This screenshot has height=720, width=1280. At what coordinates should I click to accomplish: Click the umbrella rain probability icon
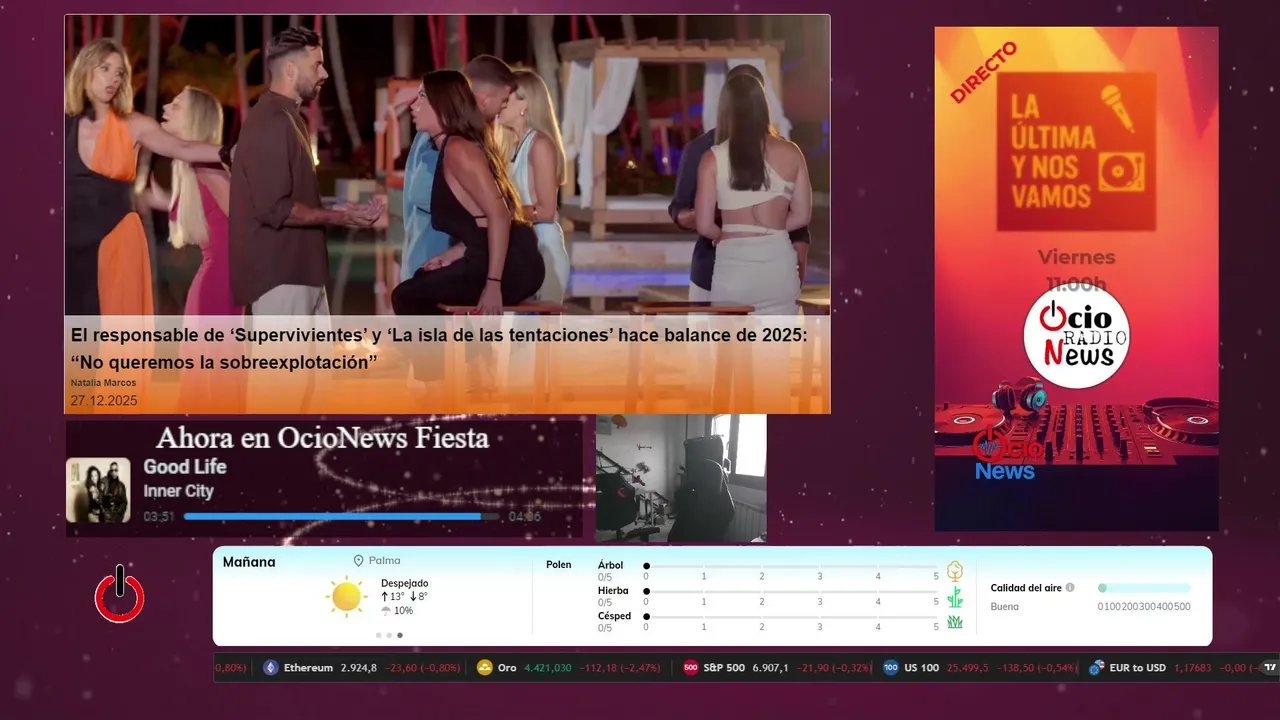tap(386, 611)
